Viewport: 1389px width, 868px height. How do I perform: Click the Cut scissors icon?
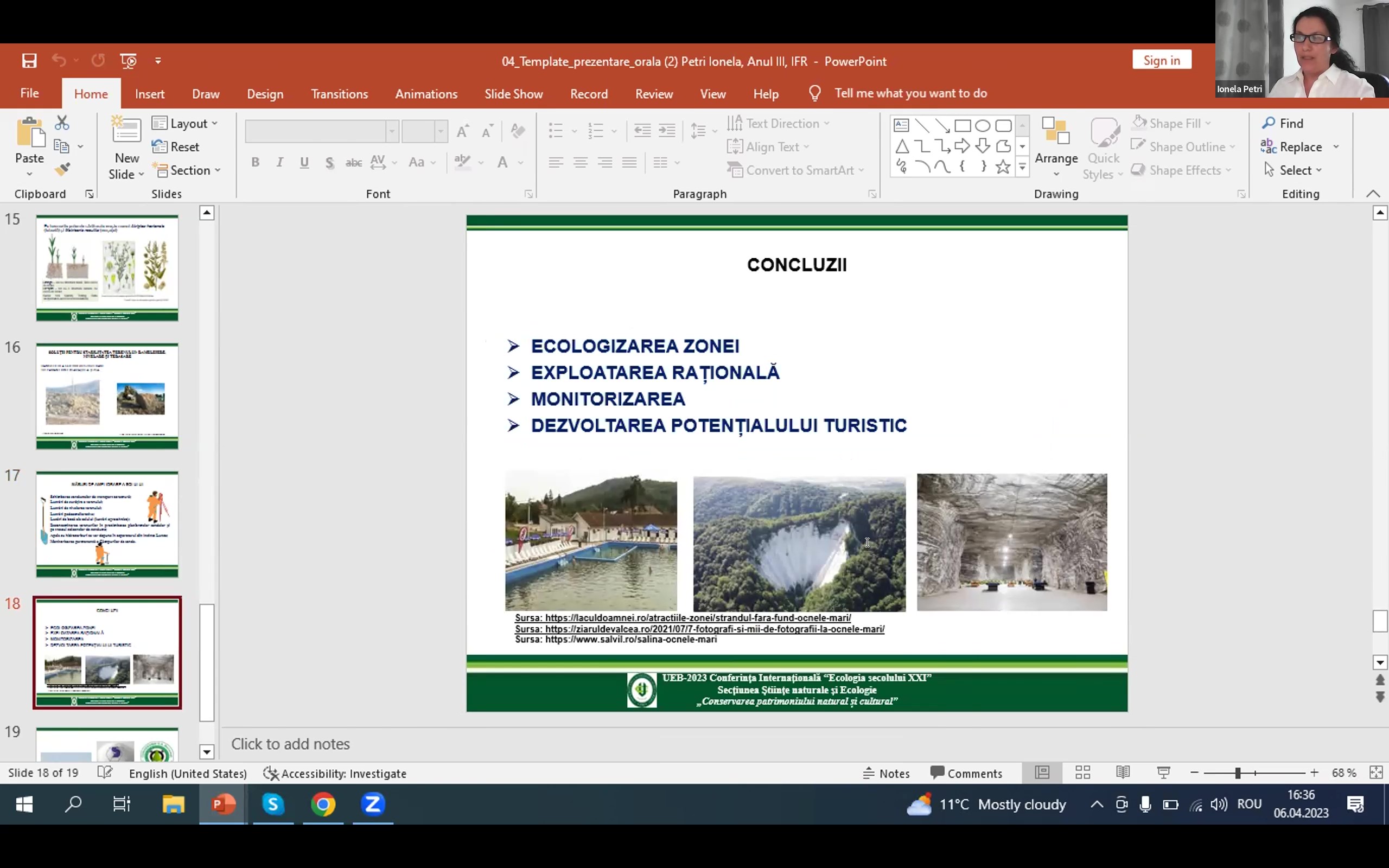[x=62, y=123]
